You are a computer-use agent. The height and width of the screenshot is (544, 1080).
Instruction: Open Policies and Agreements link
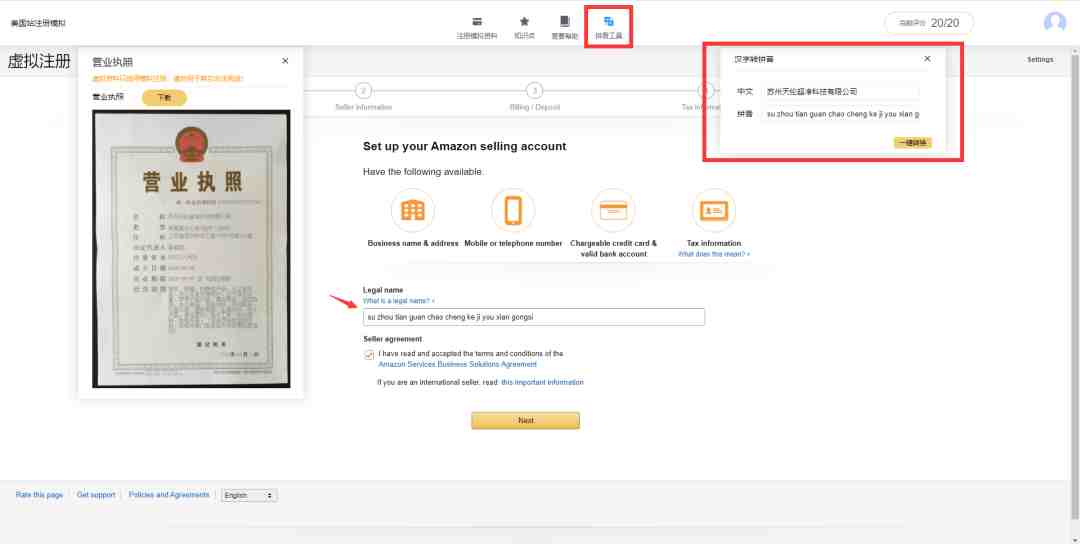click(169, 495)
